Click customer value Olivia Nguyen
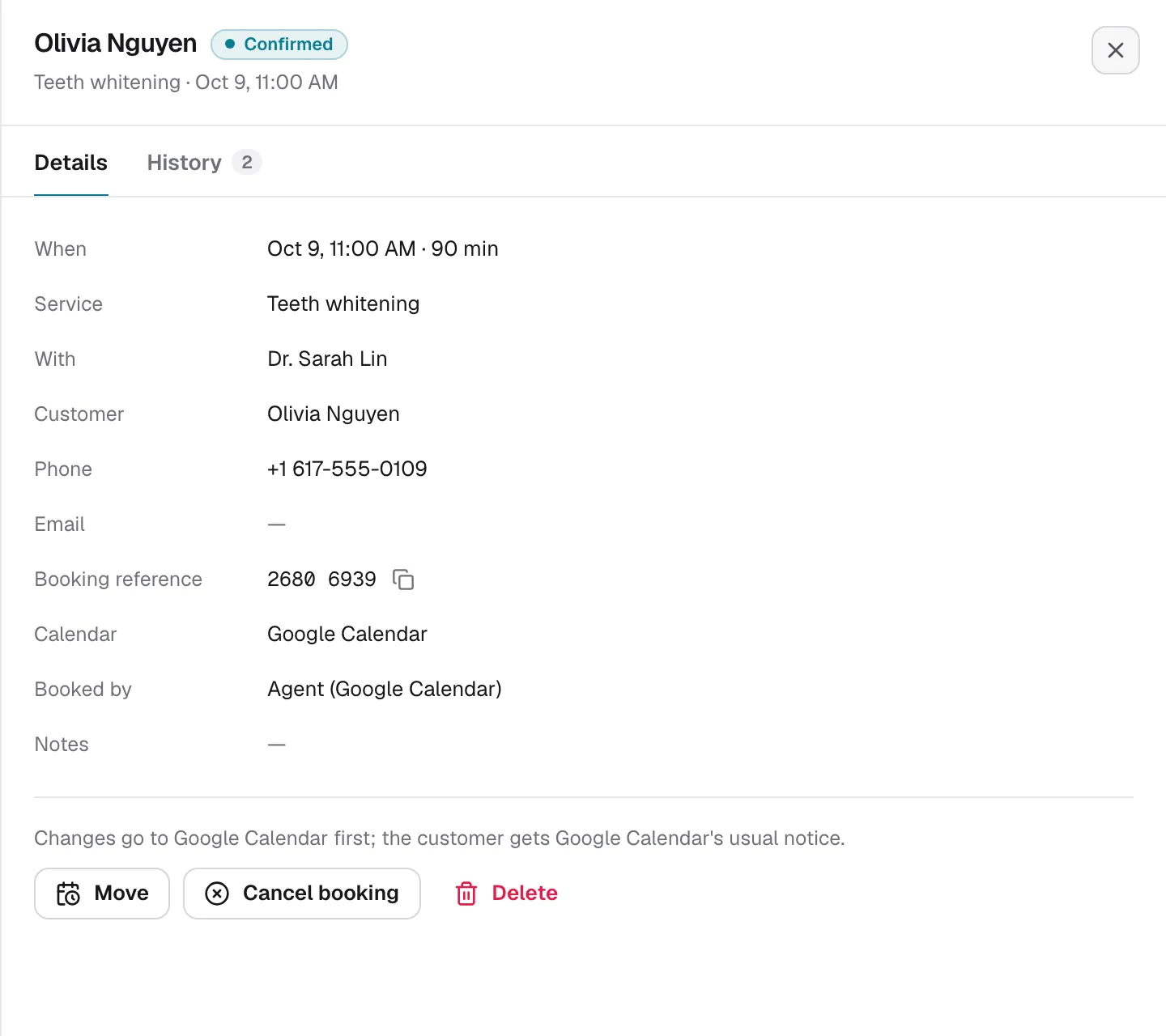 tap(334, 414)
